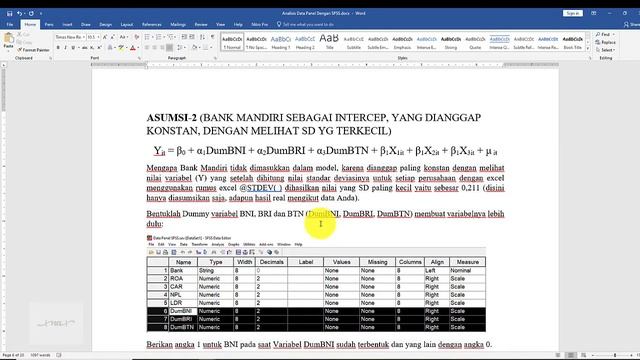
Task: Apply the red font color
Action: coord(132,48)
